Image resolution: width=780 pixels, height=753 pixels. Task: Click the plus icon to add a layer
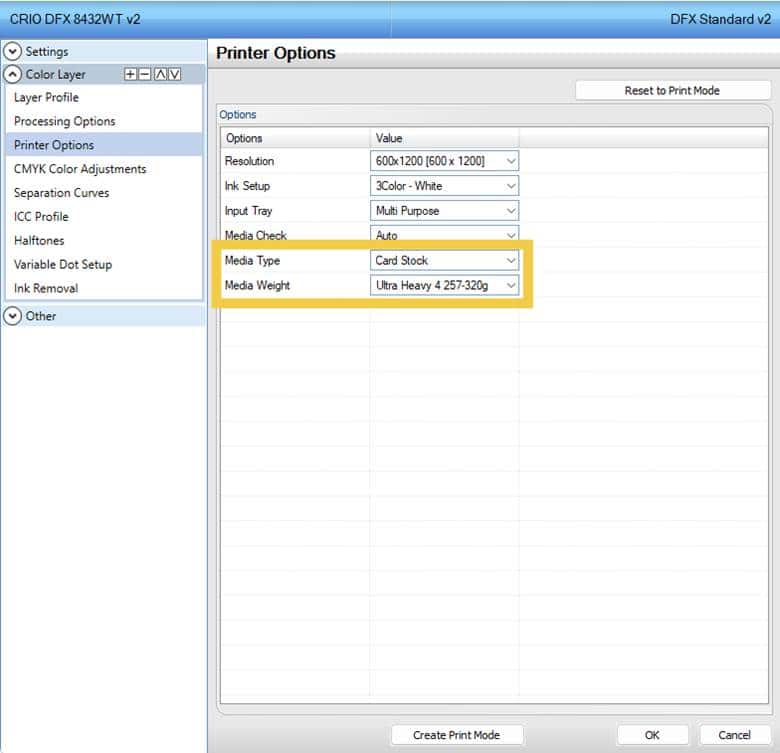[x=130, y=75]
